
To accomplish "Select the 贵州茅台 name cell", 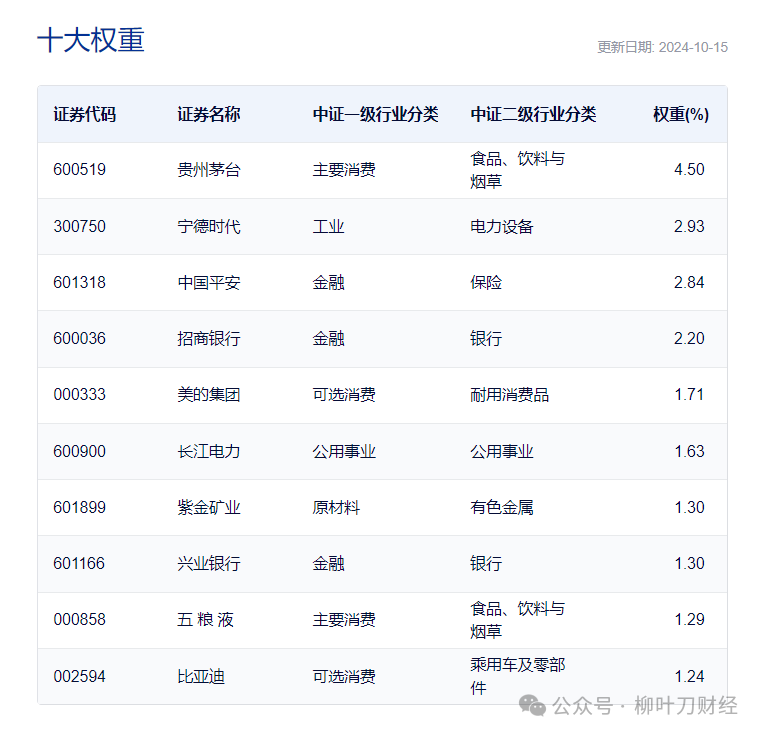I will [208, 170].
